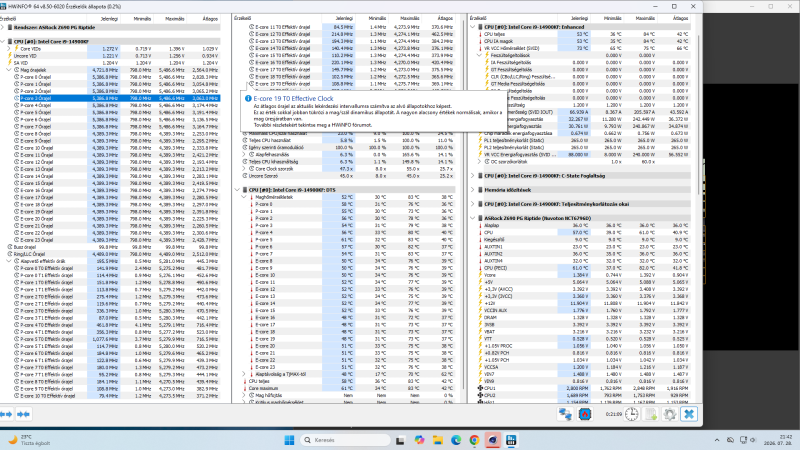Collapse the Feszültségeltolások subgroup
800x450 pixels.
[479, 55]
